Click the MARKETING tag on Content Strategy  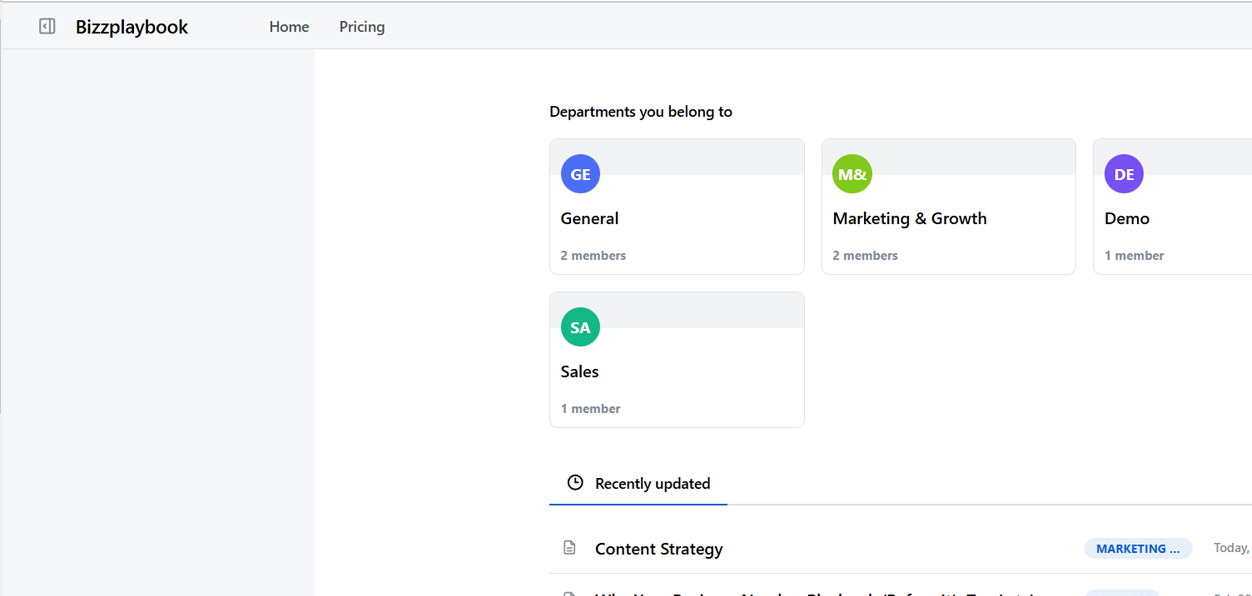1138,548
